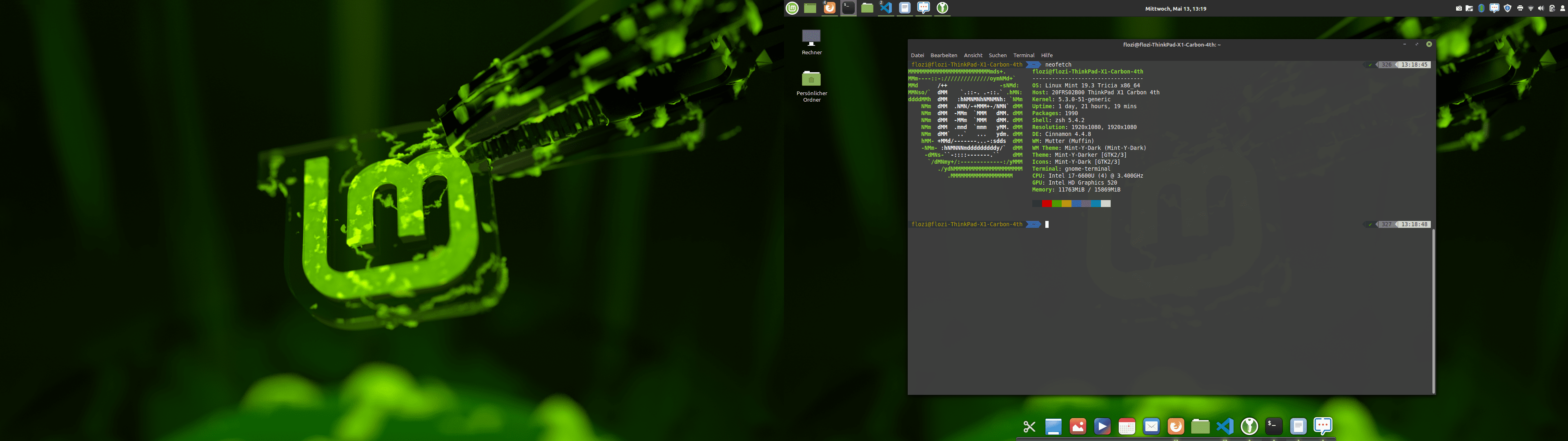
Task: Open the Terminal menu in terminal window
Action: (x=1024, y=56)
